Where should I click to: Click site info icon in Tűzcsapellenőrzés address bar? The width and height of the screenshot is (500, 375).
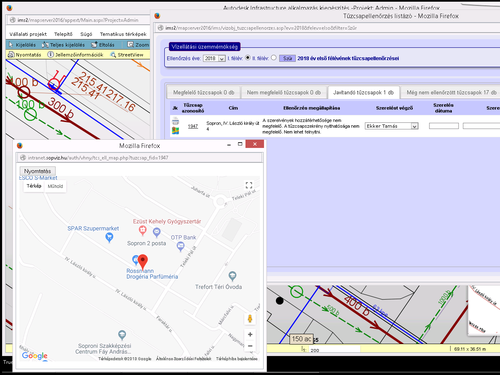160,28
